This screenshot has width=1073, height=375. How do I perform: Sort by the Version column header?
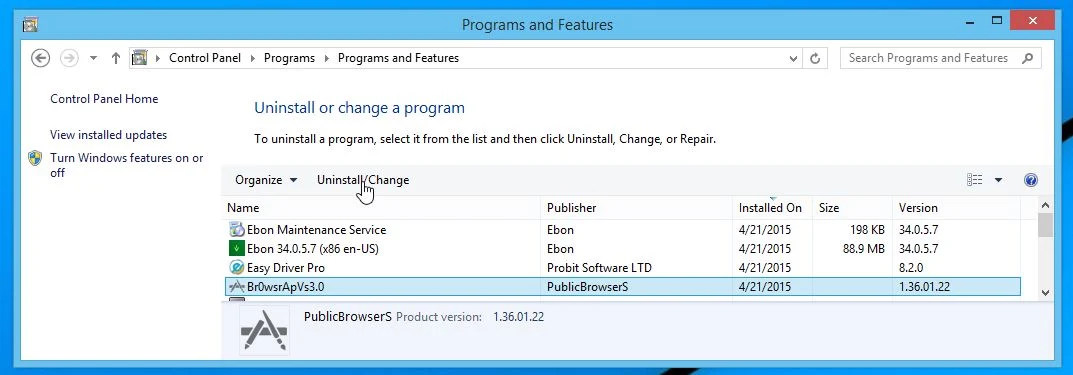(x=957, y=208)
